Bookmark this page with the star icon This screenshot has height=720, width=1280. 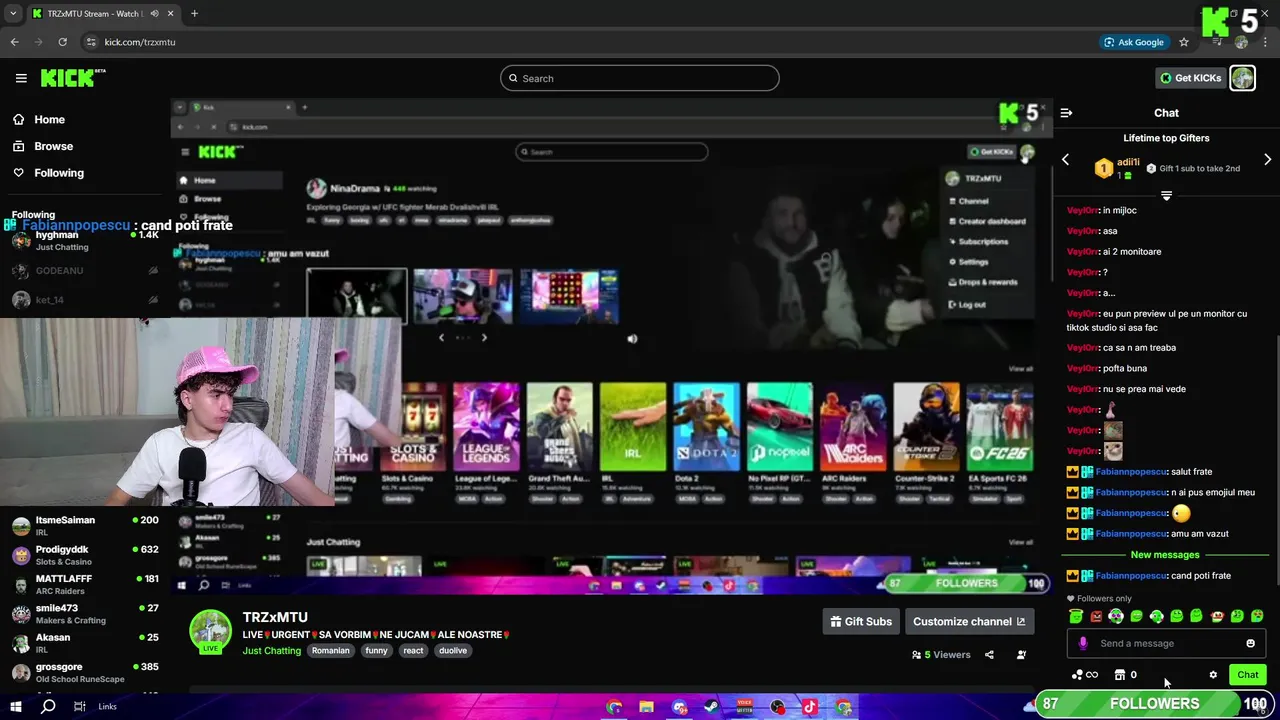1184,42
